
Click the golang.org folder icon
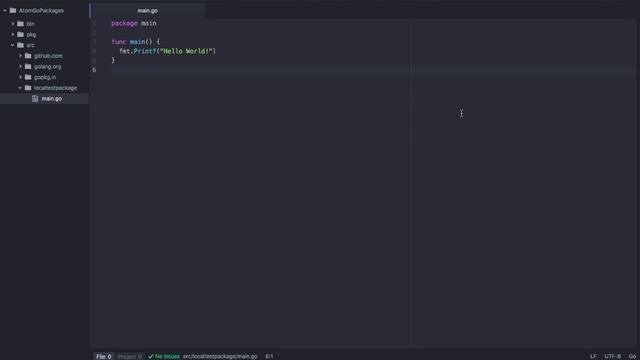(x=28, y=66)
